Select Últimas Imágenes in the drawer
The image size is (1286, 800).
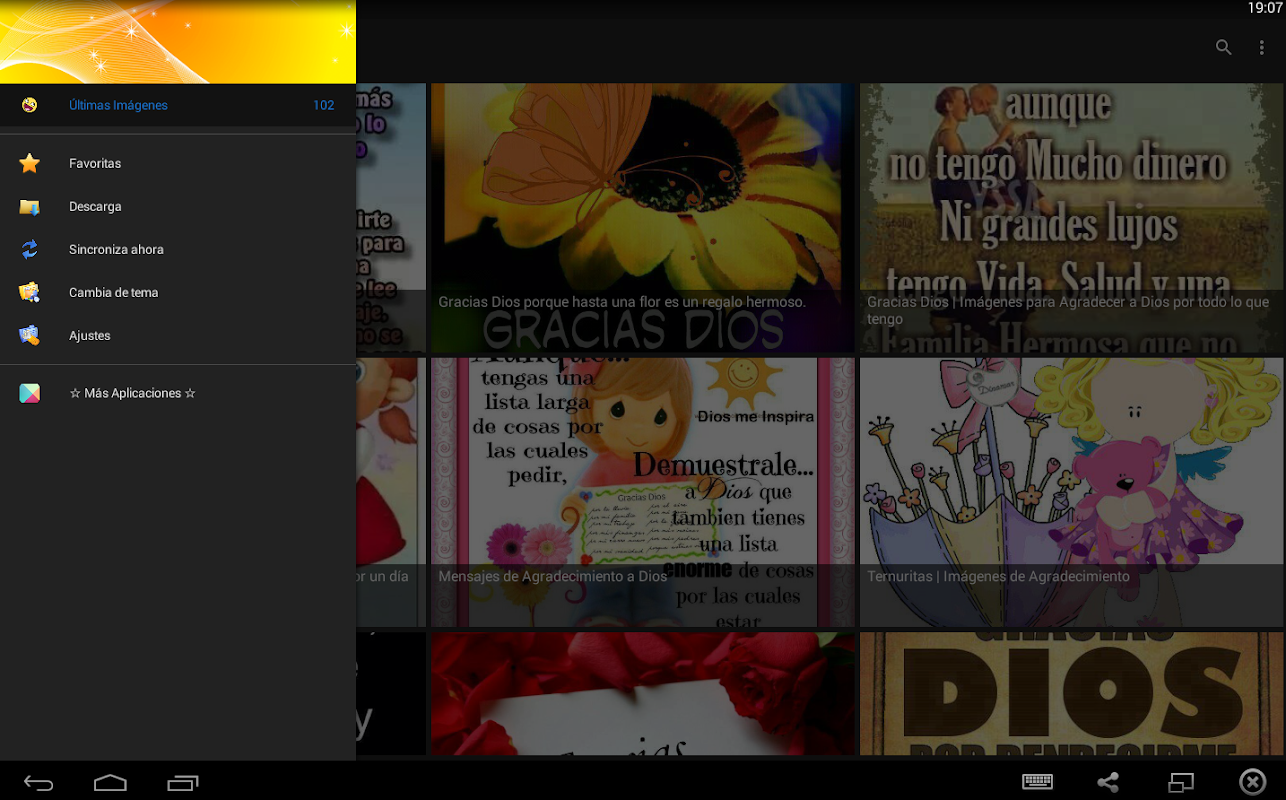coord(178,105)
